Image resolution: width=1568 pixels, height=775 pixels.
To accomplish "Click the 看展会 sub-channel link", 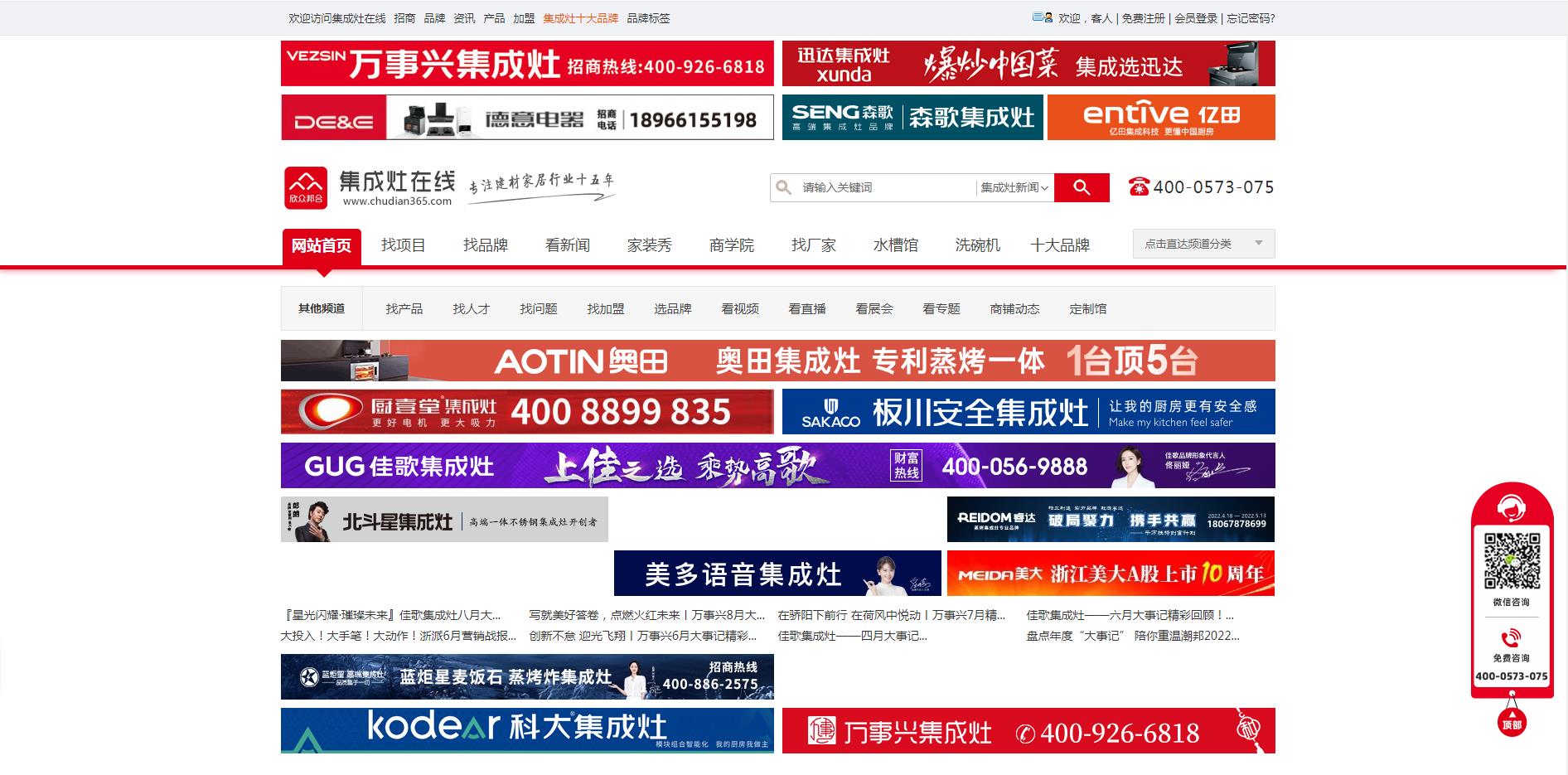I will [x=874, y=308].
